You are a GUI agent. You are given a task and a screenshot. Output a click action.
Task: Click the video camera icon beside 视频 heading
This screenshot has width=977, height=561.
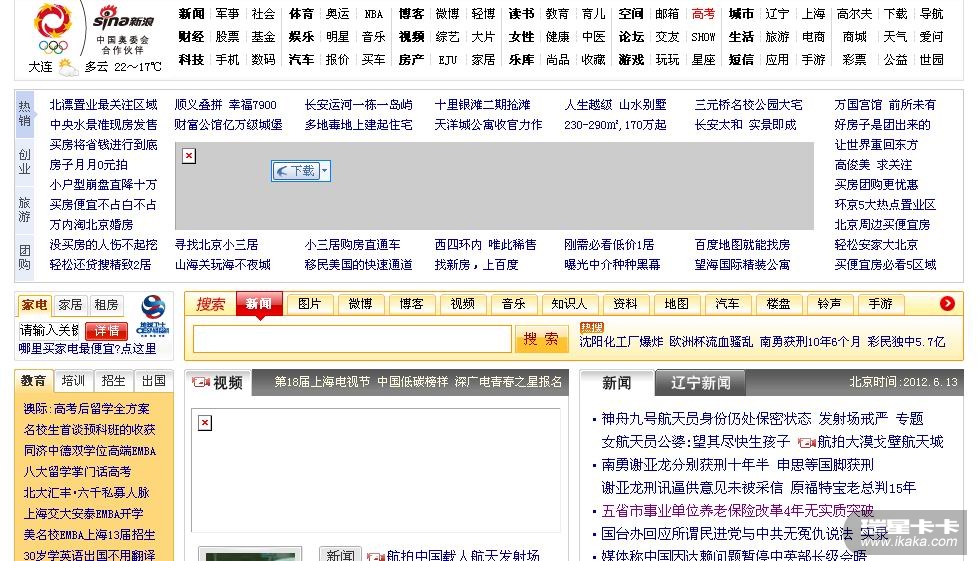coord(201,382)
